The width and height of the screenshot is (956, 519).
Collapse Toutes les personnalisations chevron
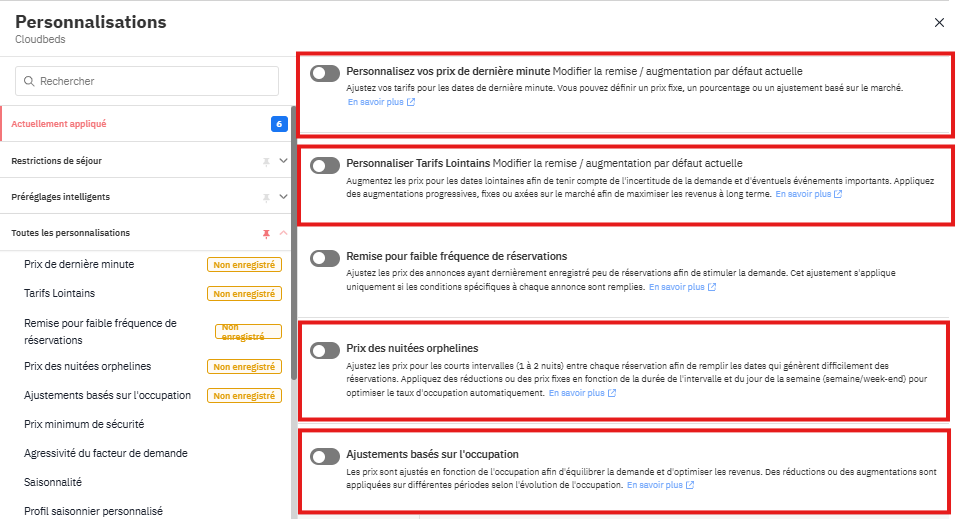(283, 233)
